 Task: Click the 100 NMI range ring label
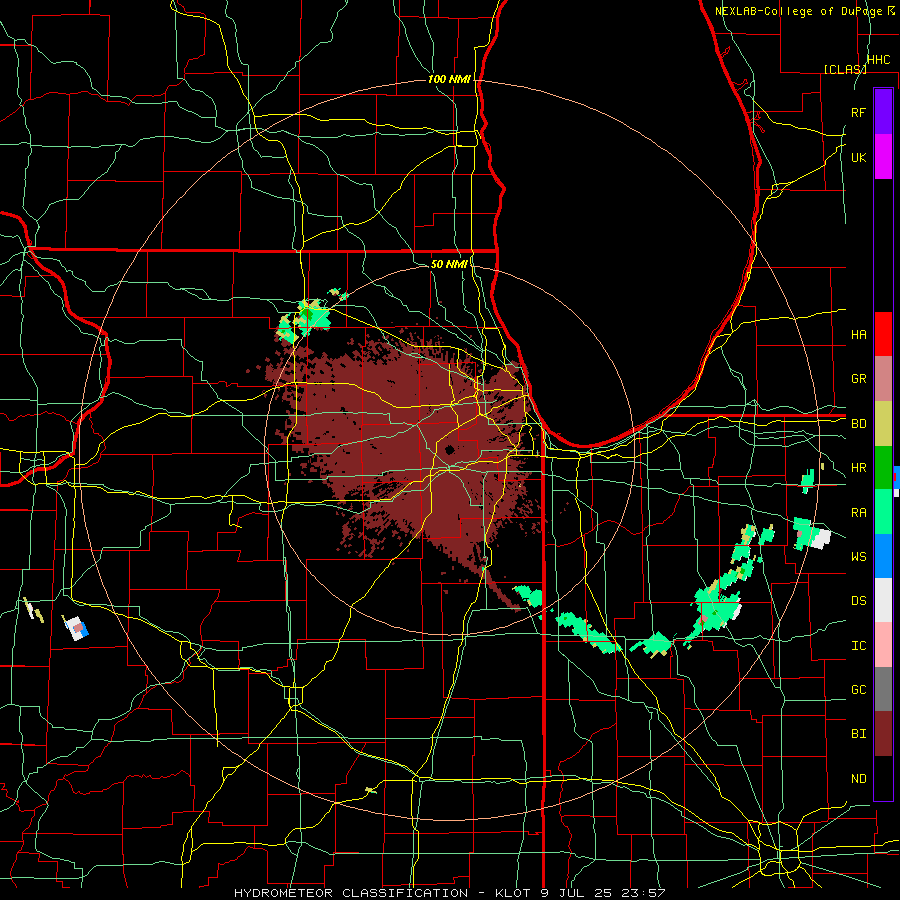pyautogui.click(x=449, y=79)
